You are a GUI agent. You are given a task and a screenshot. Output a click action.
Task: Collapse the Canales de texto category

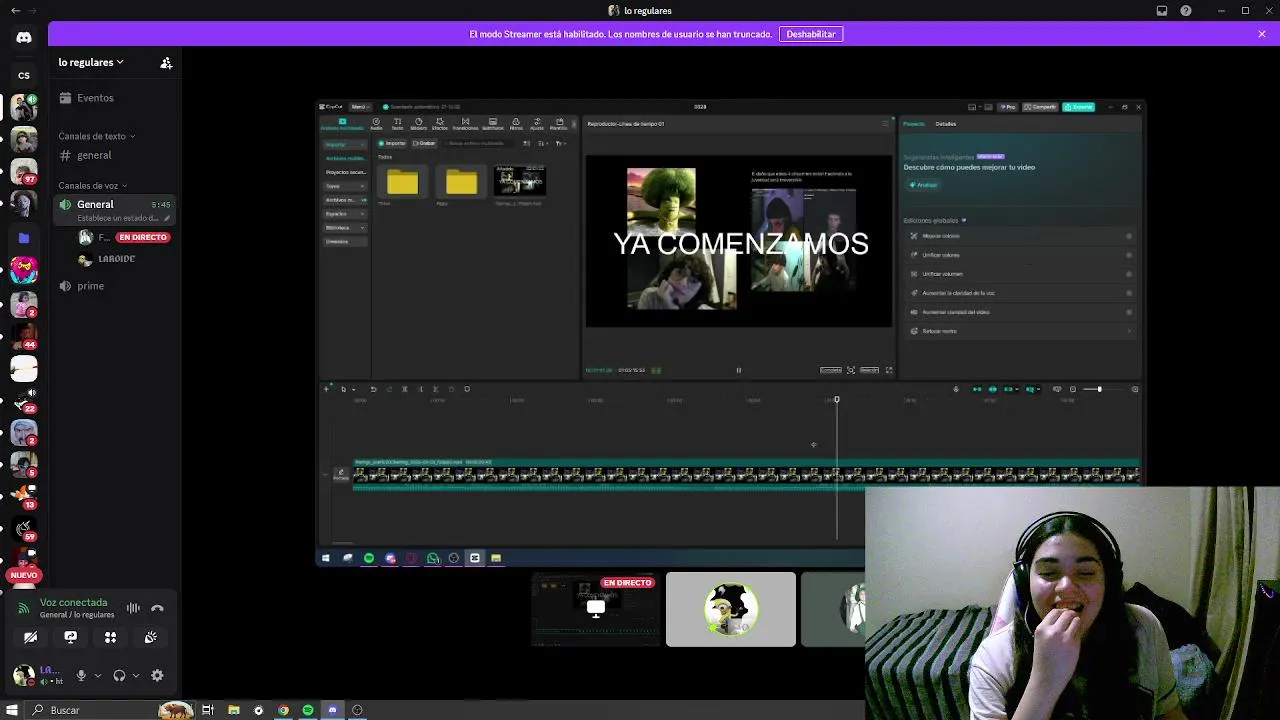coord(96,136)
